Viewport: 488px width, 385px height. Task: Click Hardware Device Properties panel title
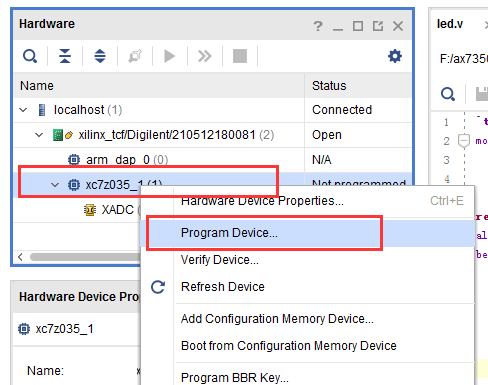click(79, 297)
